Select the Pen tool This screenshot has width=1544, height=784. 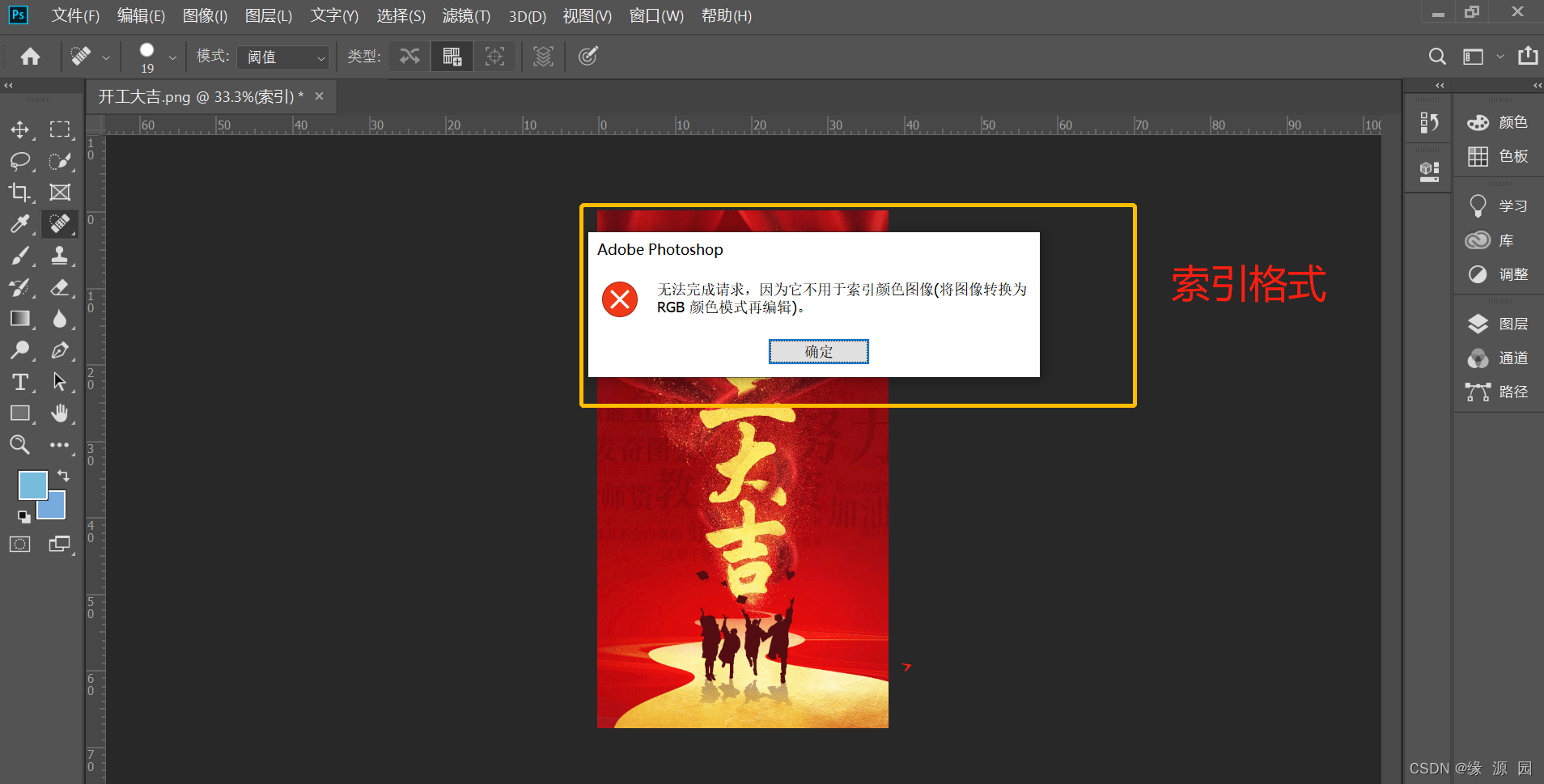point(60,350)
